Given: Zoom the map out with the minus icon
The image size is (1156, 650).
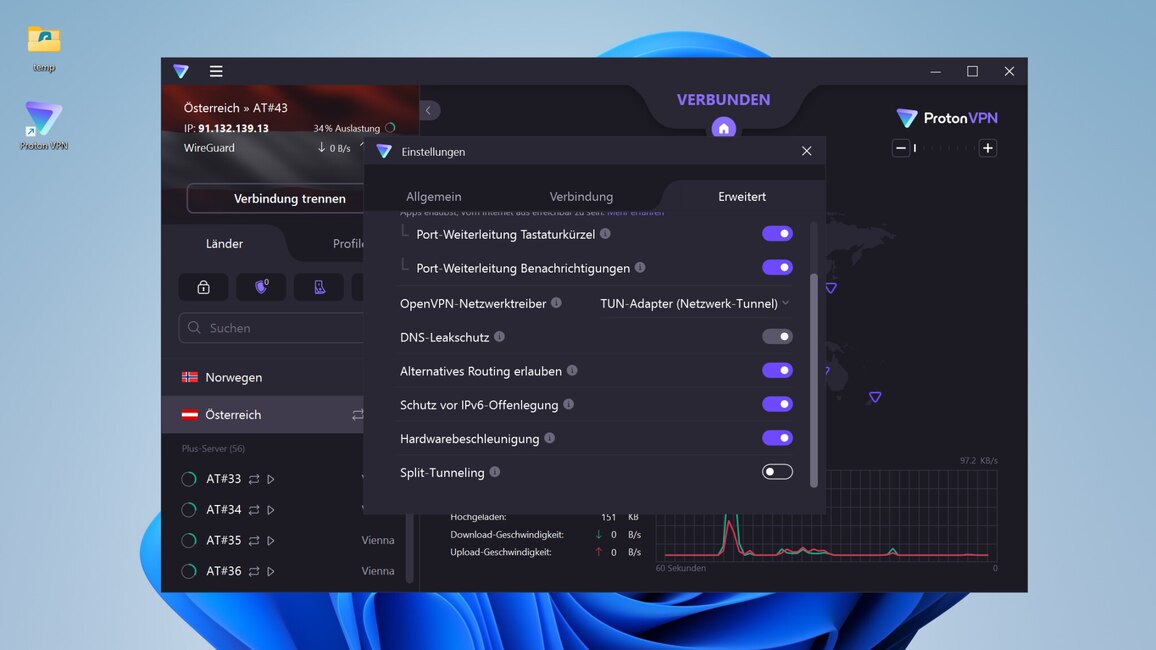Looking at the screenshot, I should [x=900, y=147].
